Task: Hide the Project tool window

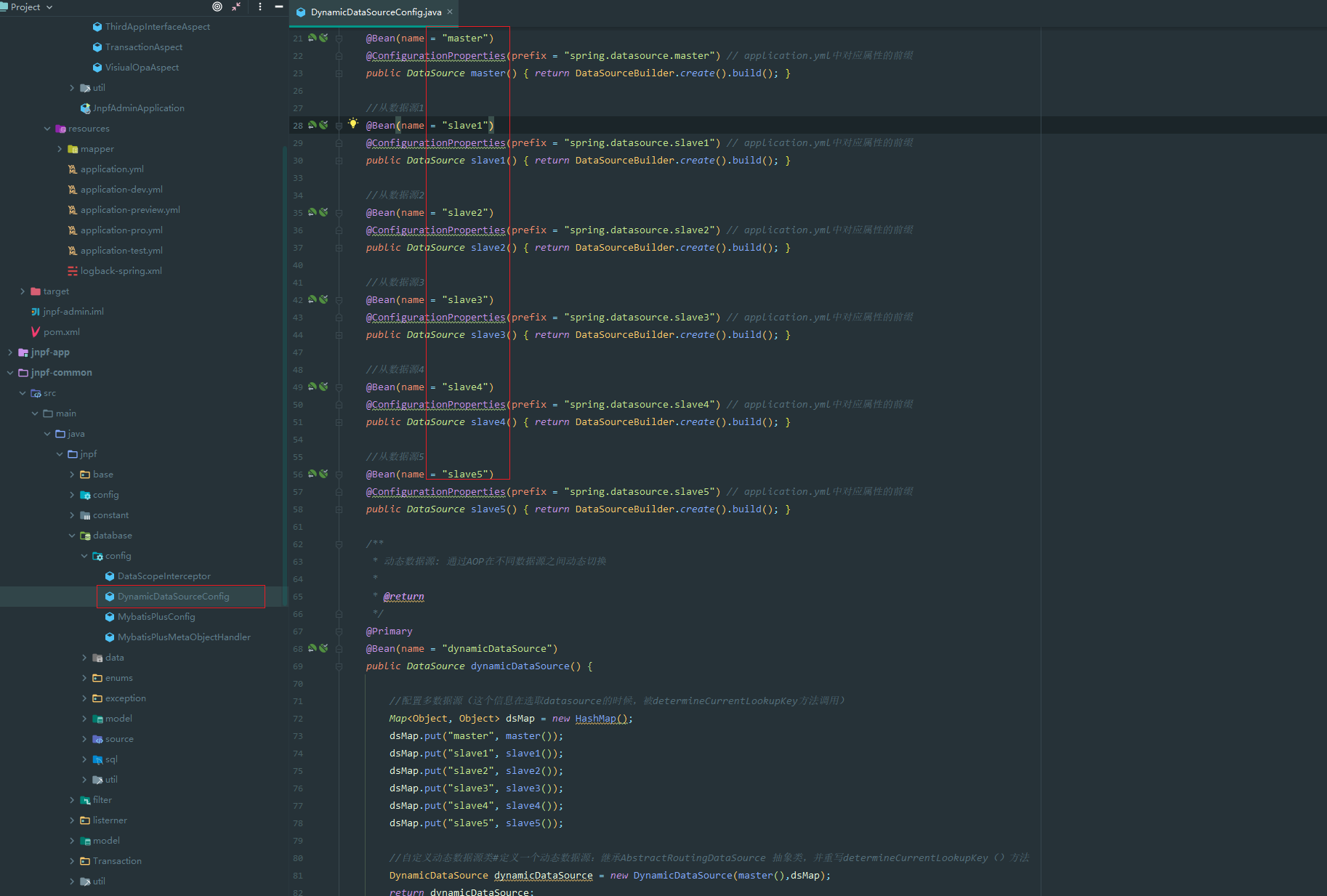Action: pyautogui.click(x=279, y=7)
